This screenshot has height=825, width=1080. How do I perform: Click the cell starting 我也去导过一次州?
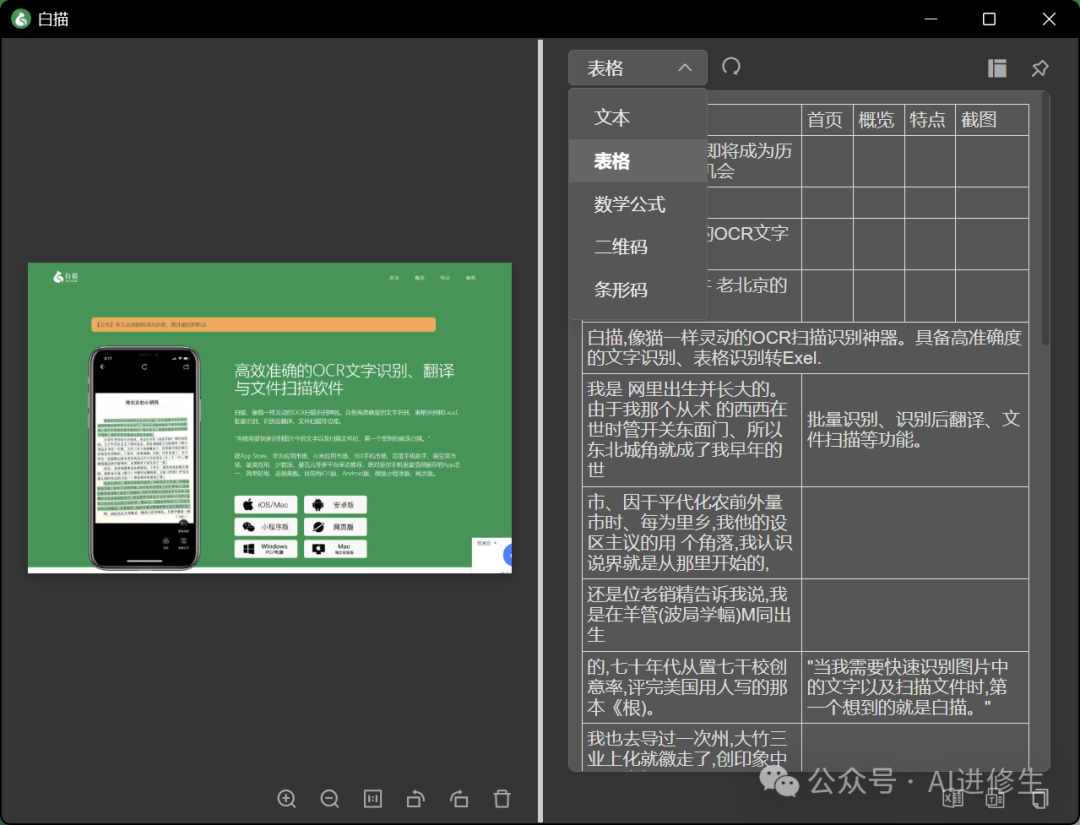(692, 747)
